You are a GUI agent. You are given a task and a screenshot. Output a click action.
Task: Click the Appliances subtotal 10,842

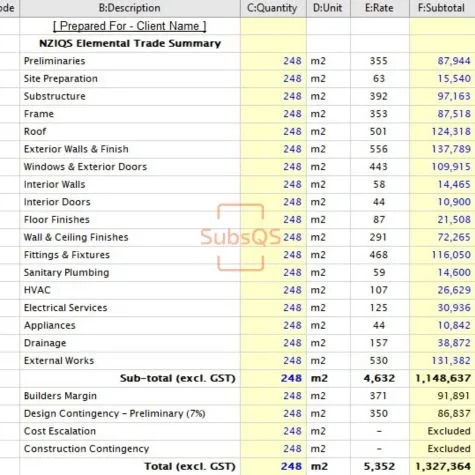click(x=454, y=325)
